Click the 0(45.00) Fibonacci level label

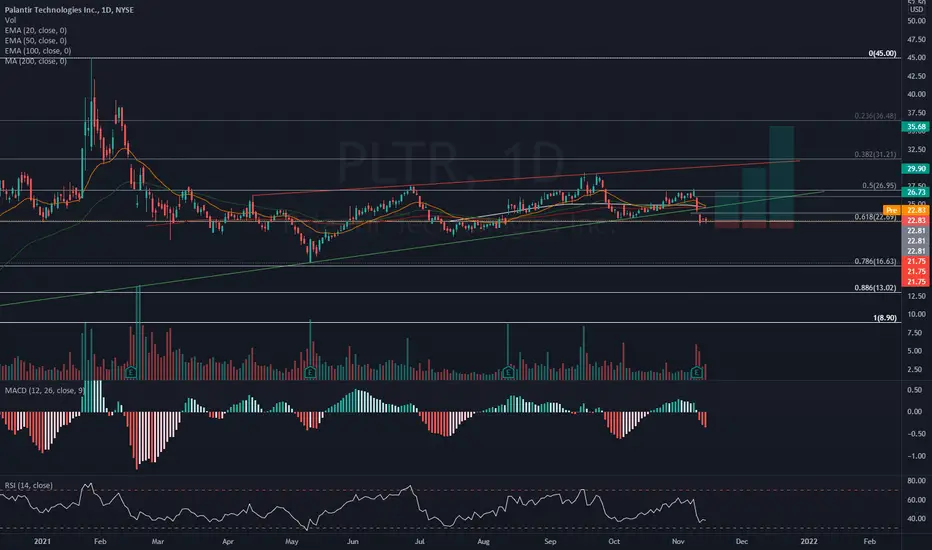tap(882, 54)
